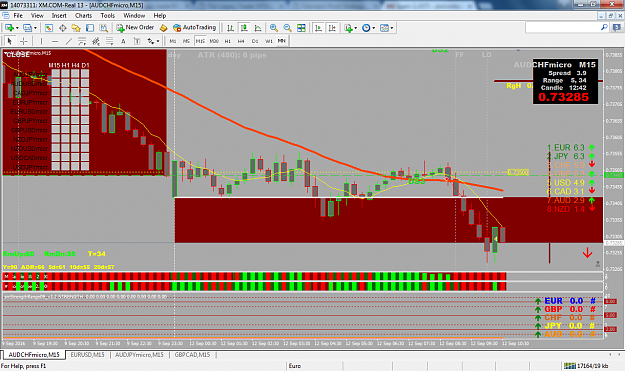The width and height of the screenshot is (625, 371).
Task: Expand the Periods dropdown arrow
Action: point(373,28)
